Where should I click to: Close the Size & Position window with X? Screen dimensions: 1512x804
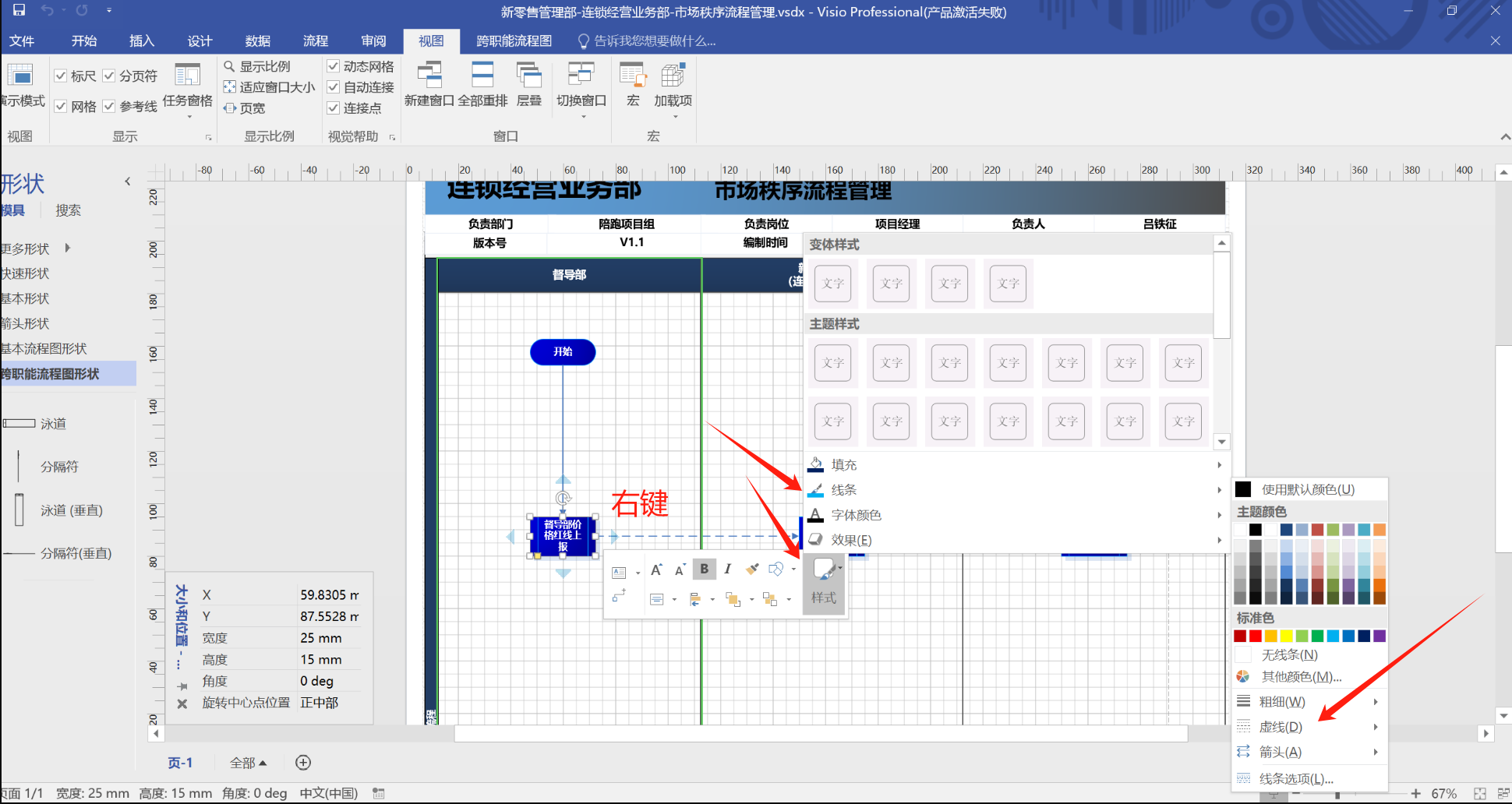tap(182, 703)
